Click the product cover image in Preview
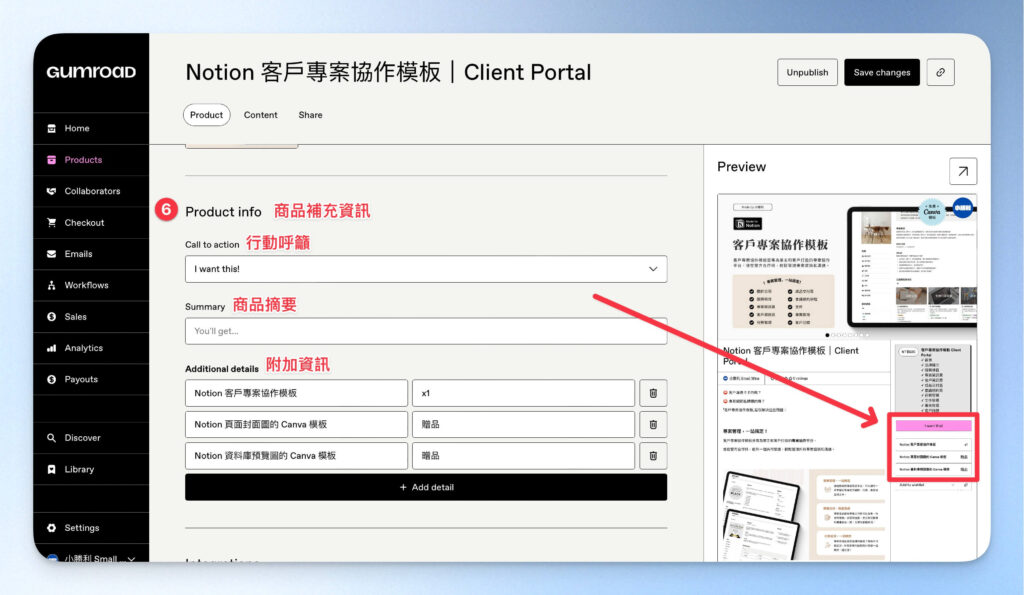The image size is (1024, 595). [847, 265]
